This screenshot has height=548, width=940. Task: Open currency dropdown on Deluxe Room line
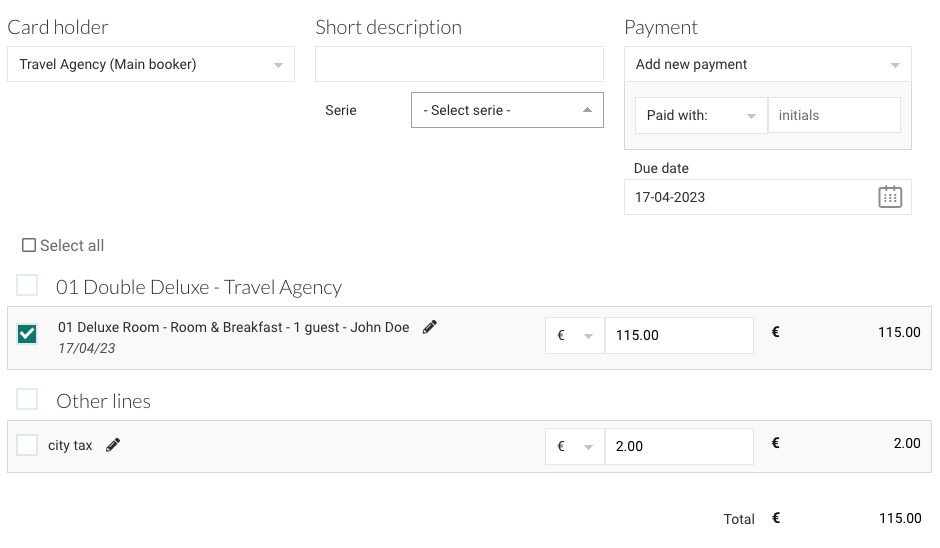(575, 335)
